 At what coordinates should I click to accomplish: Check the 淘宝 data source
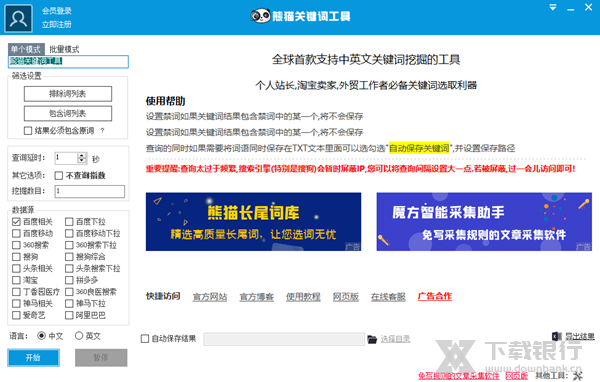click(16, 280)
